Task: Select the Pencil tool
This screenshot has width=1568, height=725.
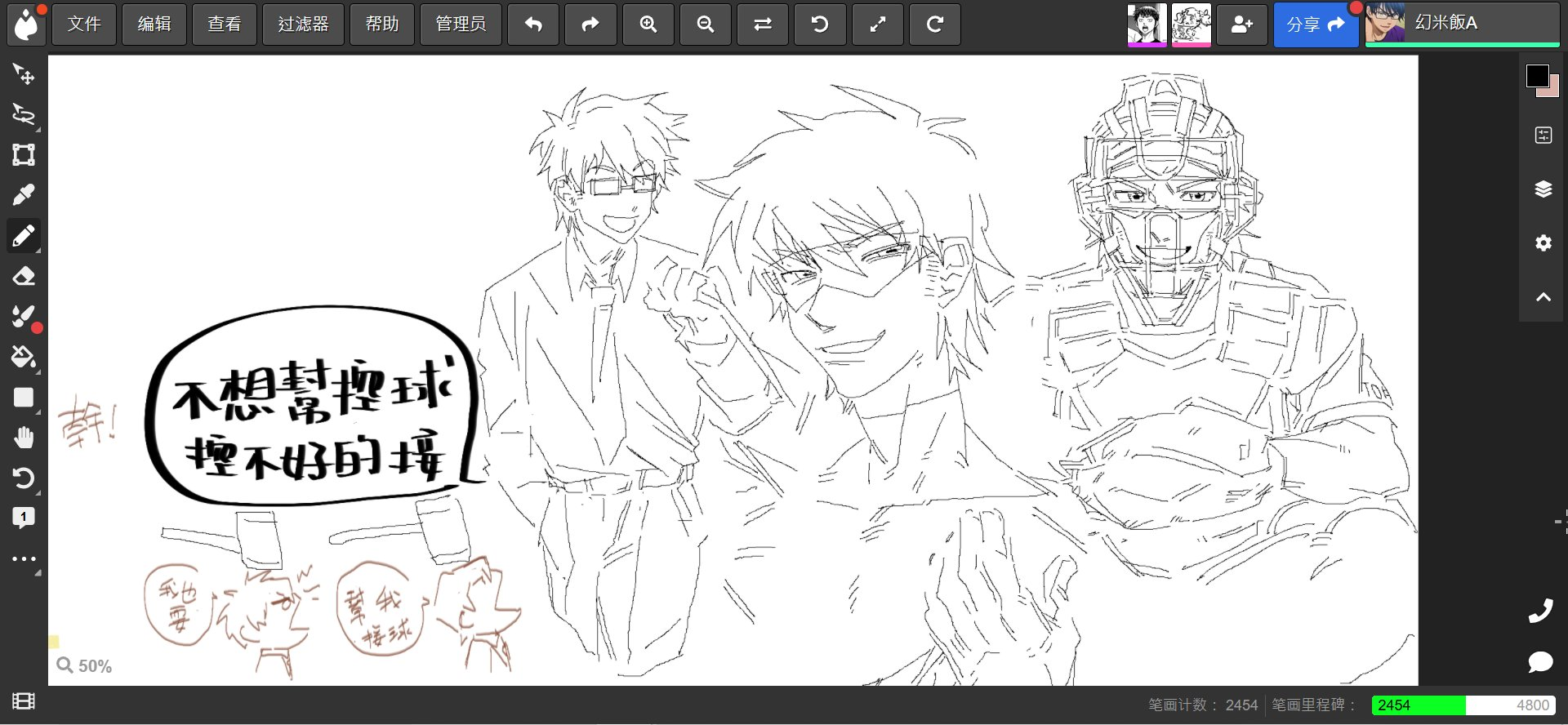Action: click(x=24, y=236)
